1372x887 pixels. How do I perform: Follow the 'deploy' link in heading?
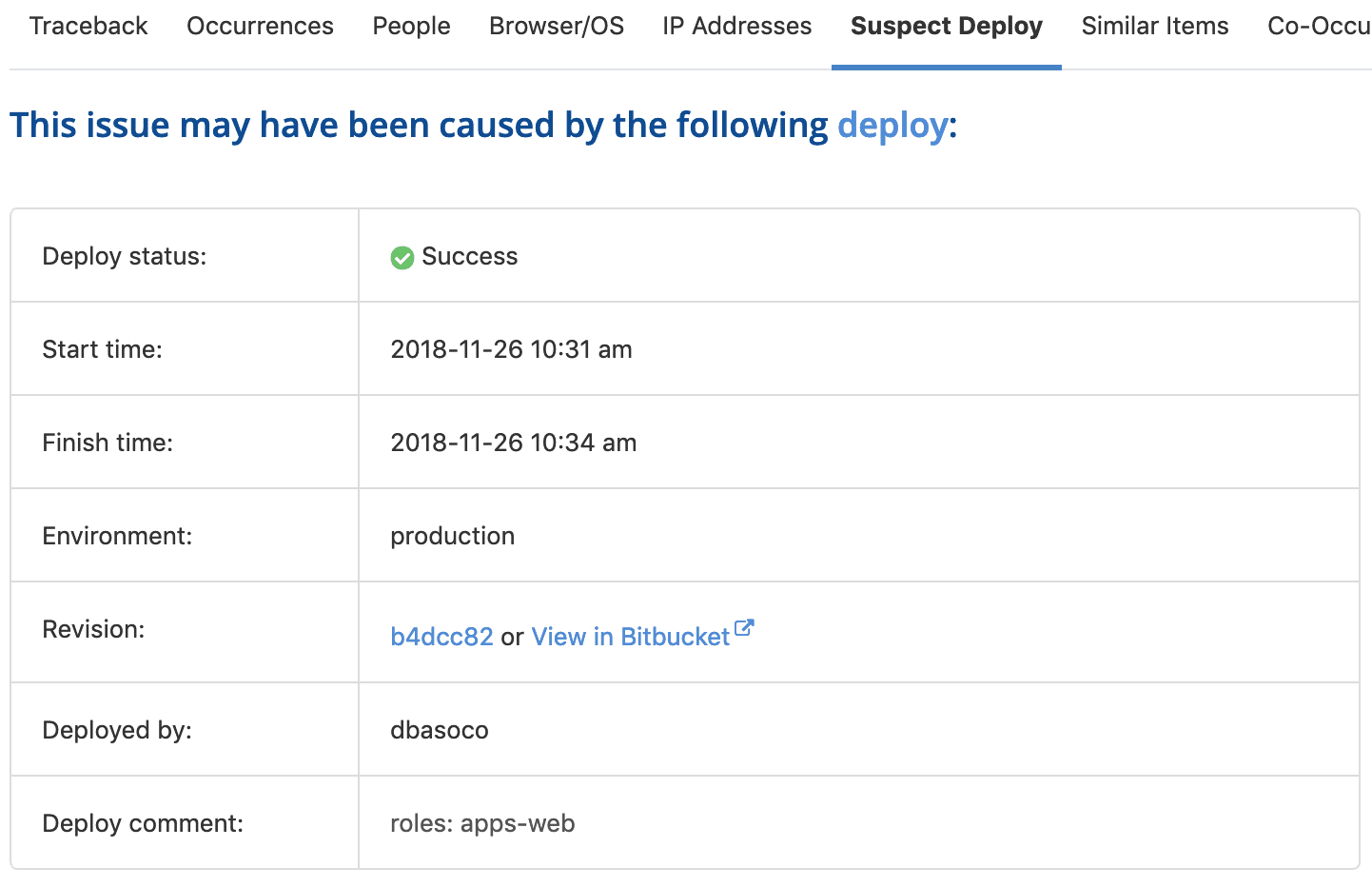tap(892, 126)
